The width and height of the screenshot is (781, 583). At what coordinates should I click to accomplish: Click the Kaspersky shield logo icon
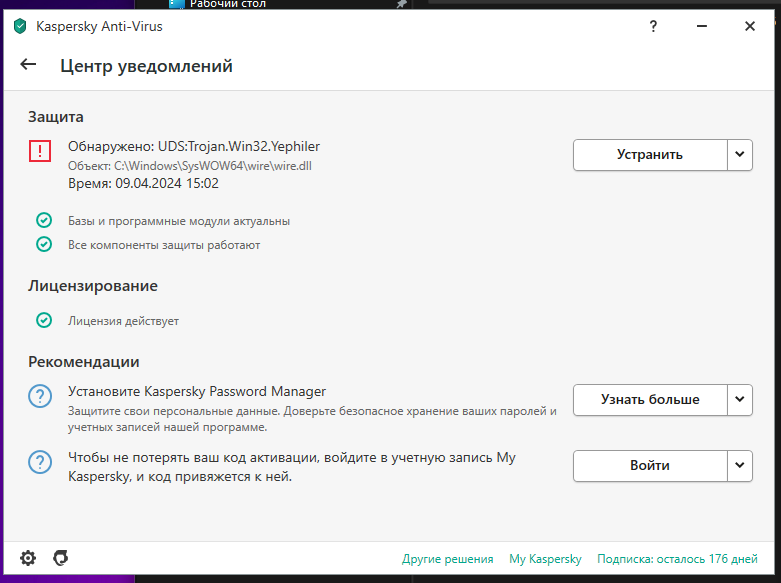click(20, 26)
